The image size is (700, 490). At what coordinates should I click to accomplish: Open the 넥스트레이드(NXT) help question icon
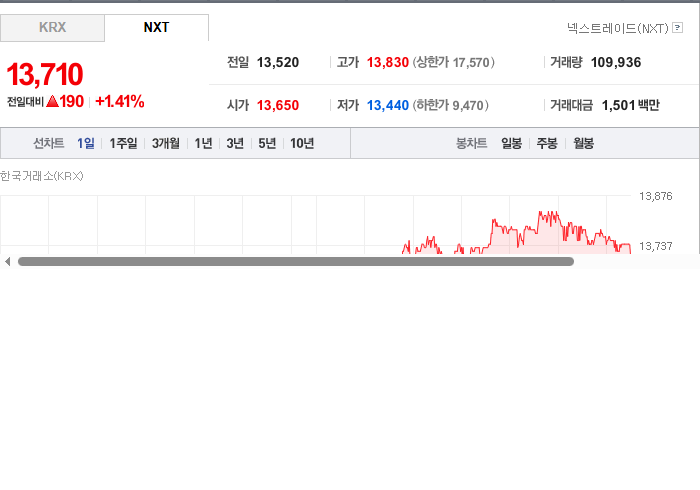coord(677,28)
